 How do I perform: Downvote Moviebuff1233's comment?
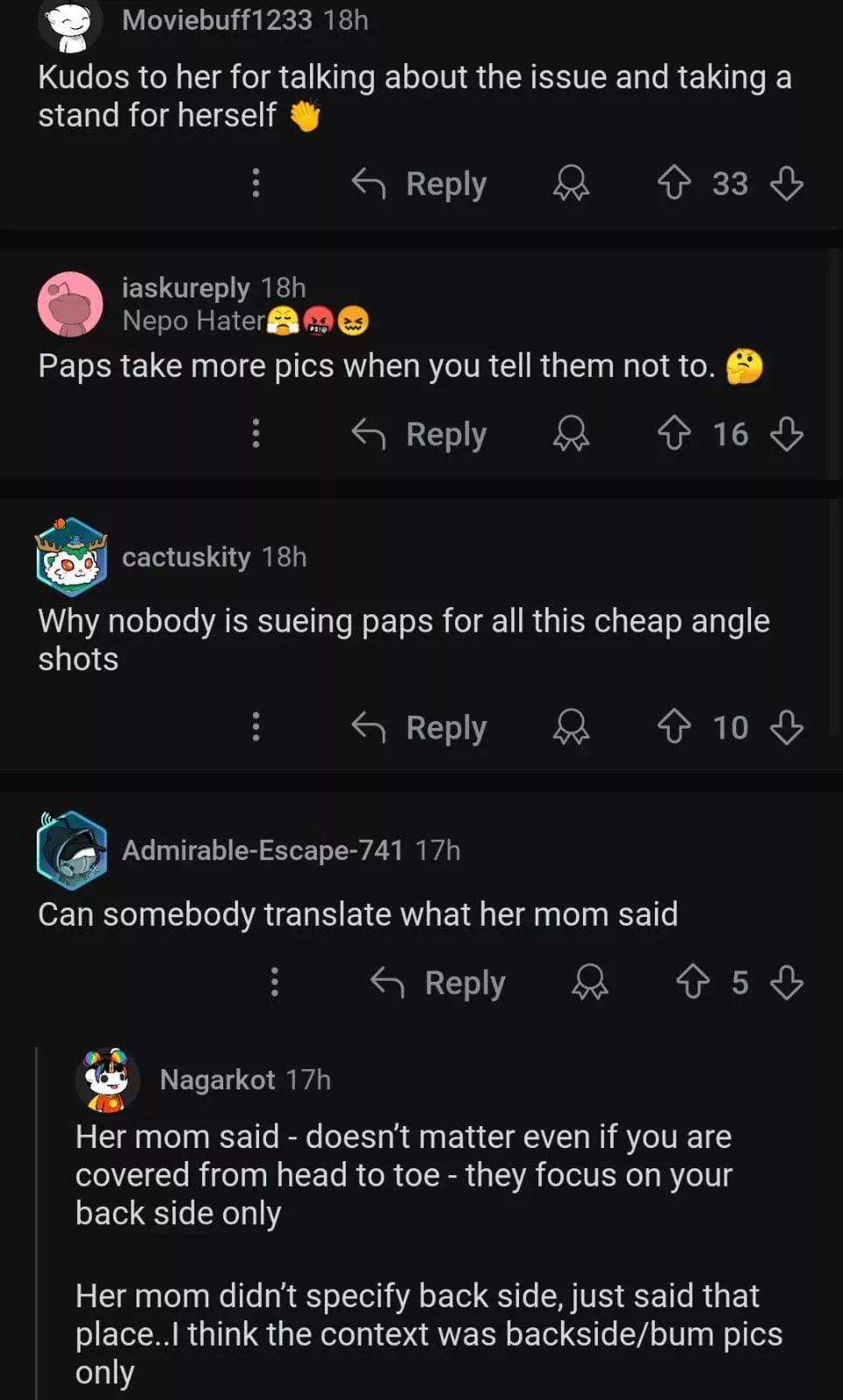786,183
